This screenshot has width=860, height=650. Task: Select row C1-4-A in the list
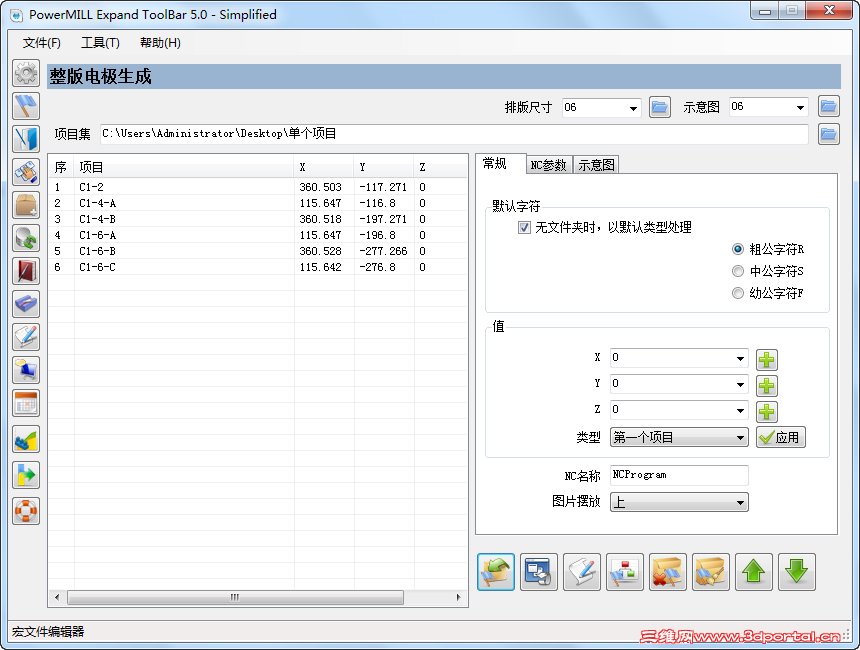[x=258, y=203]
